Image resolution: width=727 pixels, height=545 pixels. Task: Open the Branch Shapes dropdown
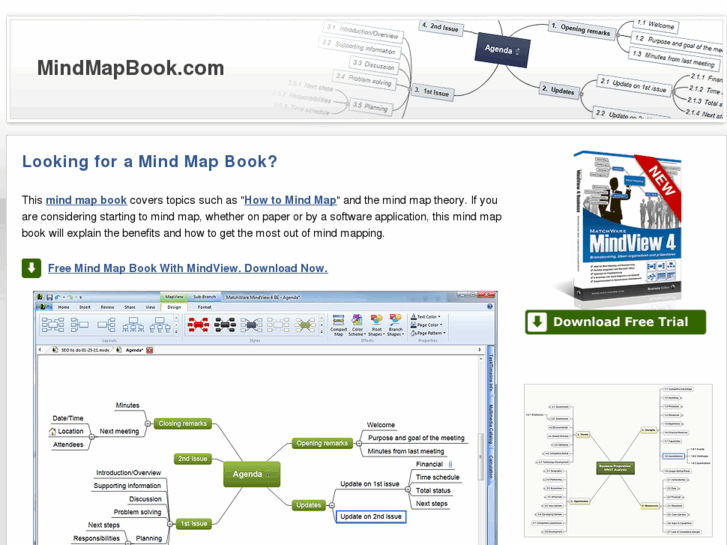tap(395, 325)
